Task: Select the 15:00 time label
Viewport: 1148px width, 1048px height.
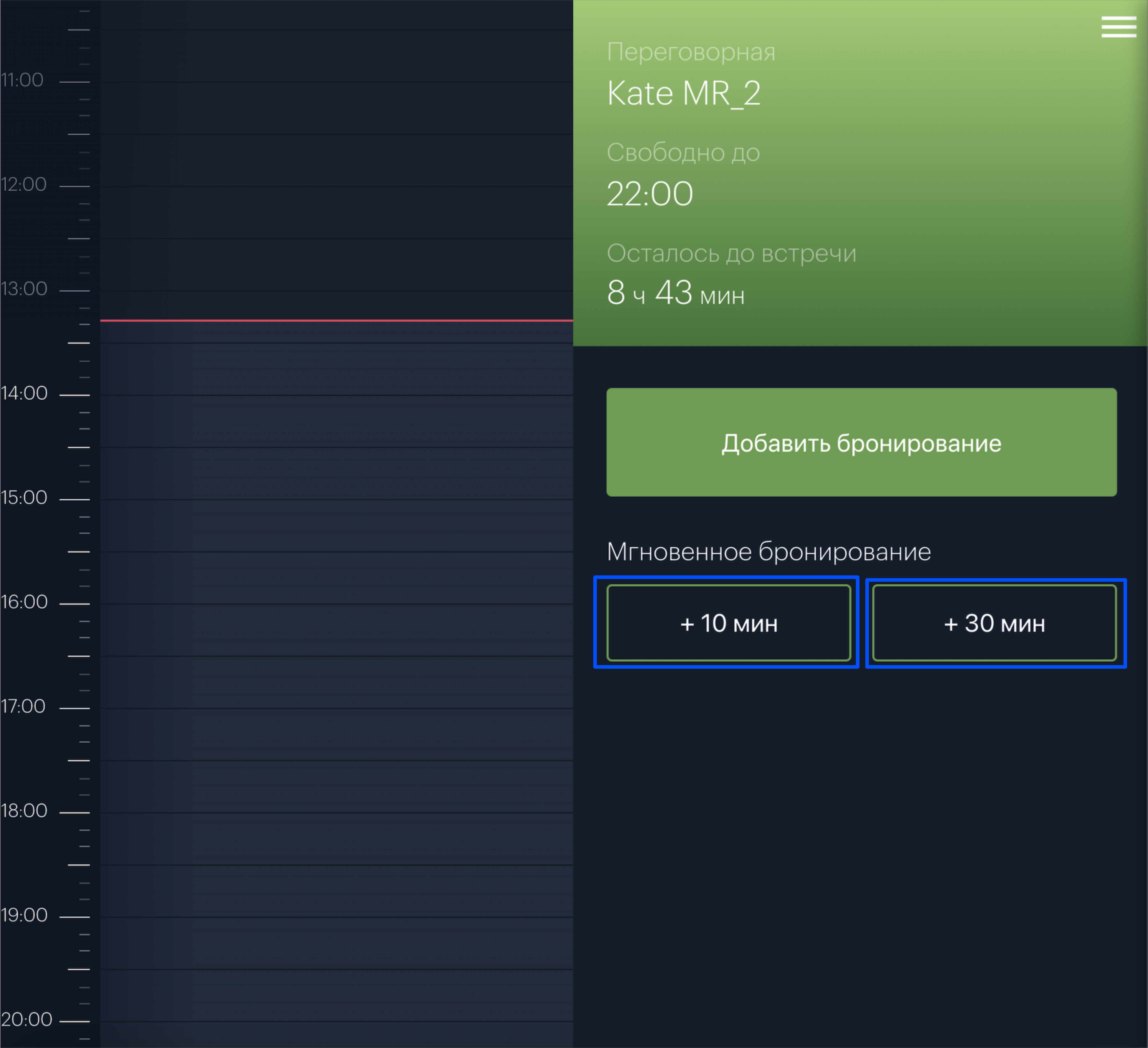Action: 24,497
